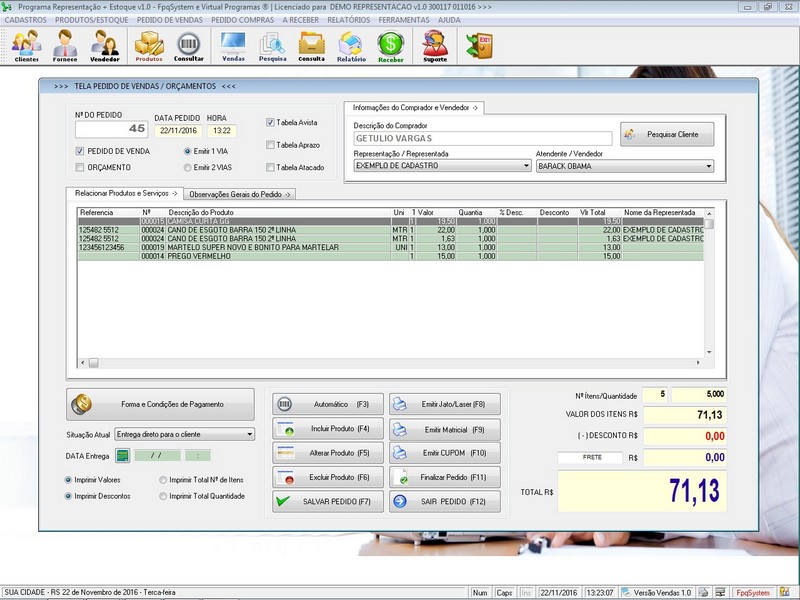Click the SALVAR PEDIDO (F7) button
This screenshot has height=600, width=800.
pos(321,501)
